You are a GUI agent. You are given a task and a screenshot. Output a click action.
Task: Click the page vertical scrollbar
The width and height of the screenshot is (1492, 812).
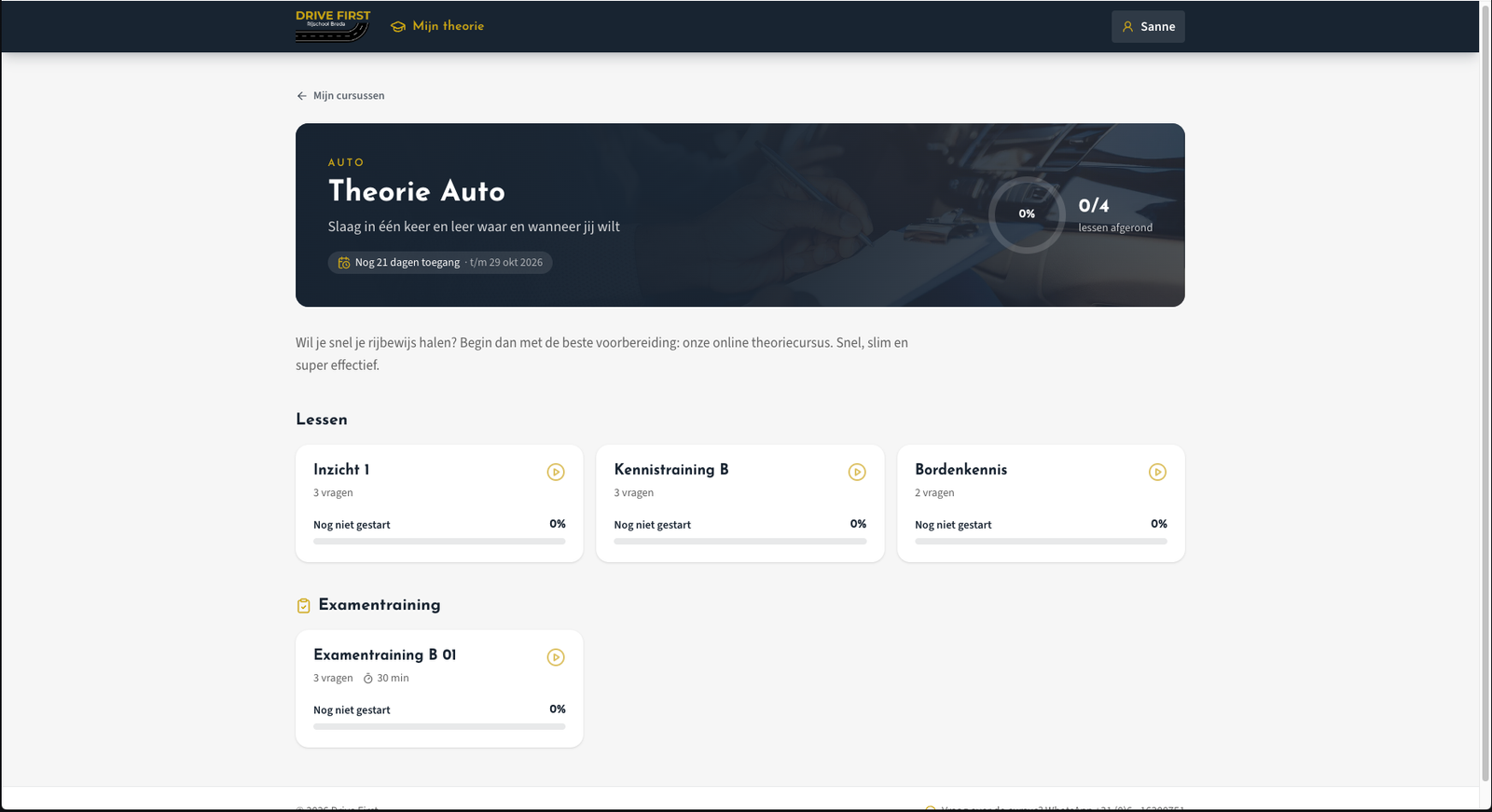click(x=1485, y=392)
